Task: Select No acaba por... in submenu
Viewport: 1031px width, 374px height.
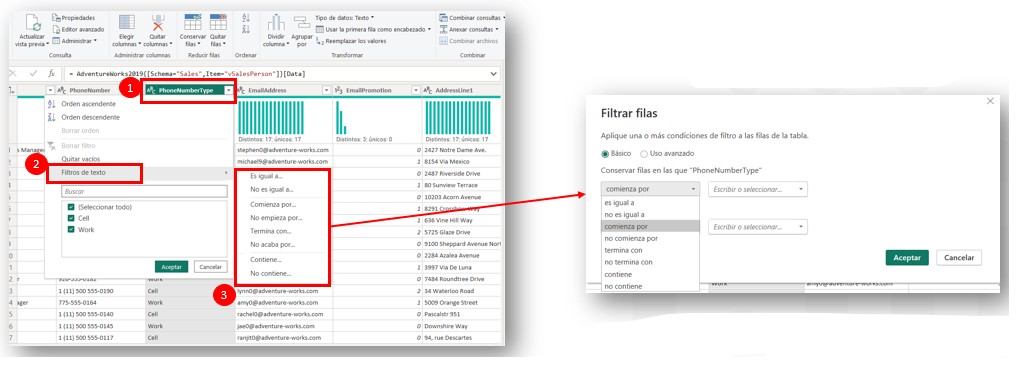Action: point(272,245)
